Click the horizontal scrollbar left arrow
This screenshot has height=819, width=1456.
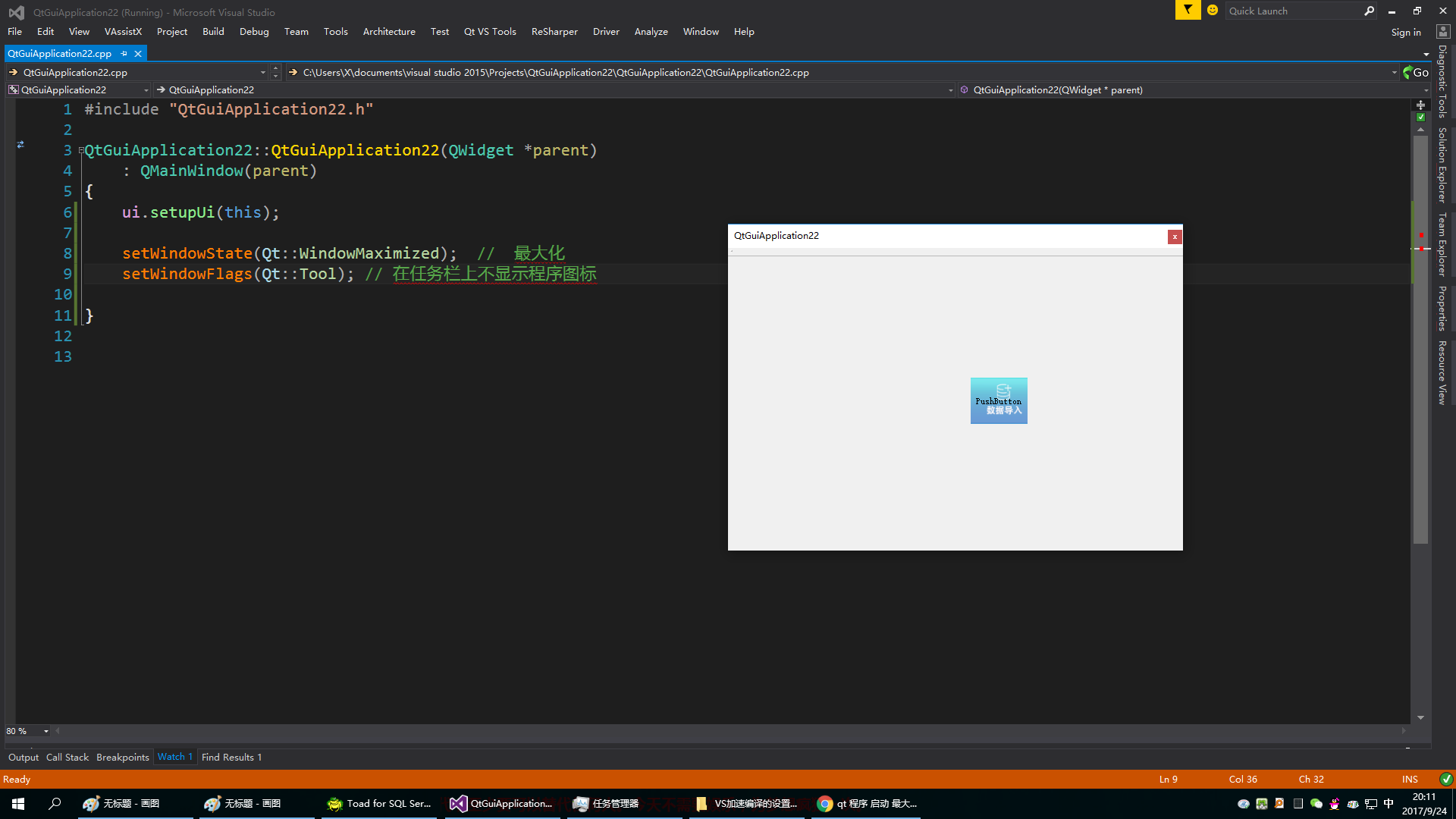58,731
